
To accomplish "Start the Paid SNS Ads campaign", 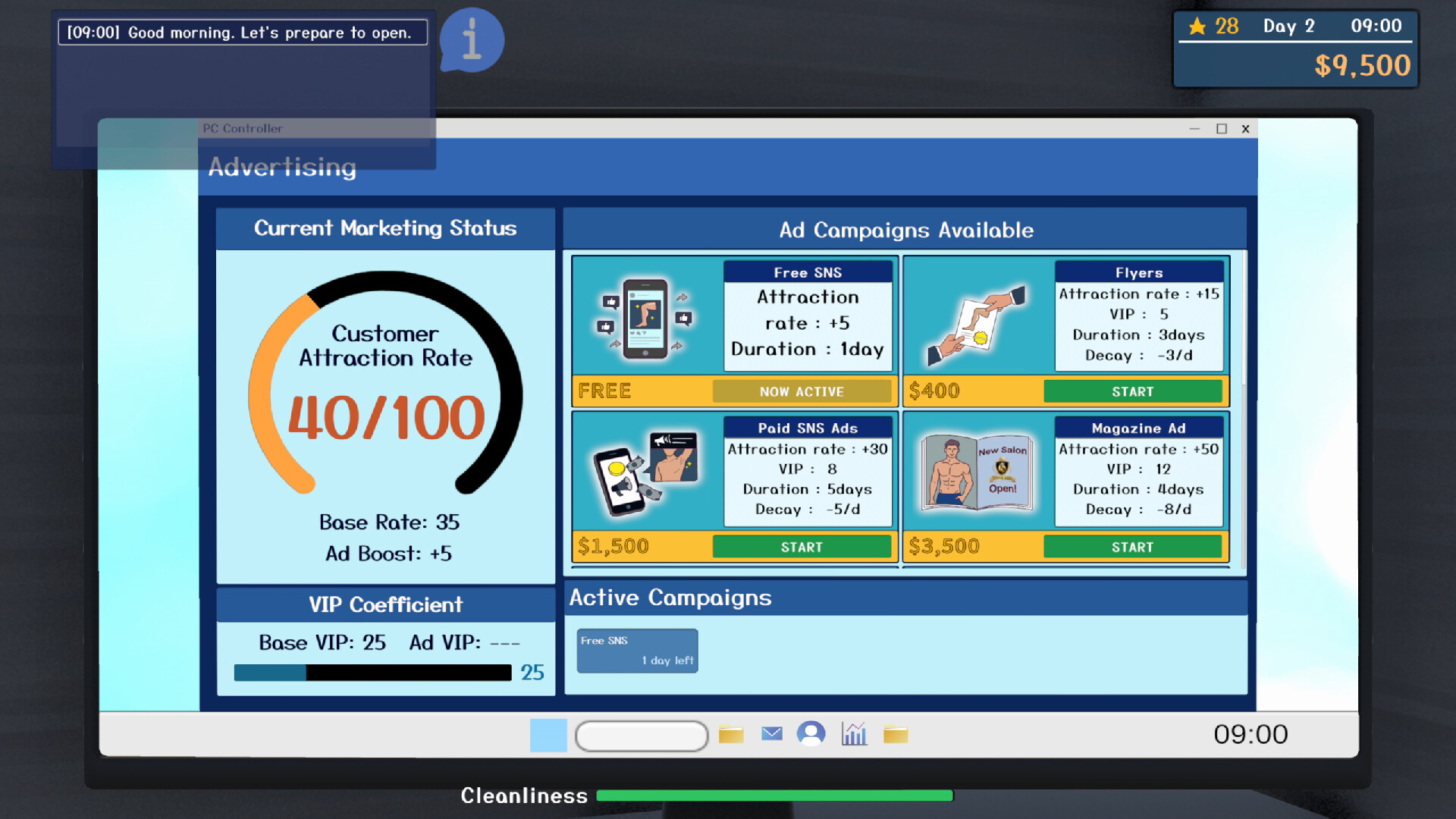I will 802,546.
